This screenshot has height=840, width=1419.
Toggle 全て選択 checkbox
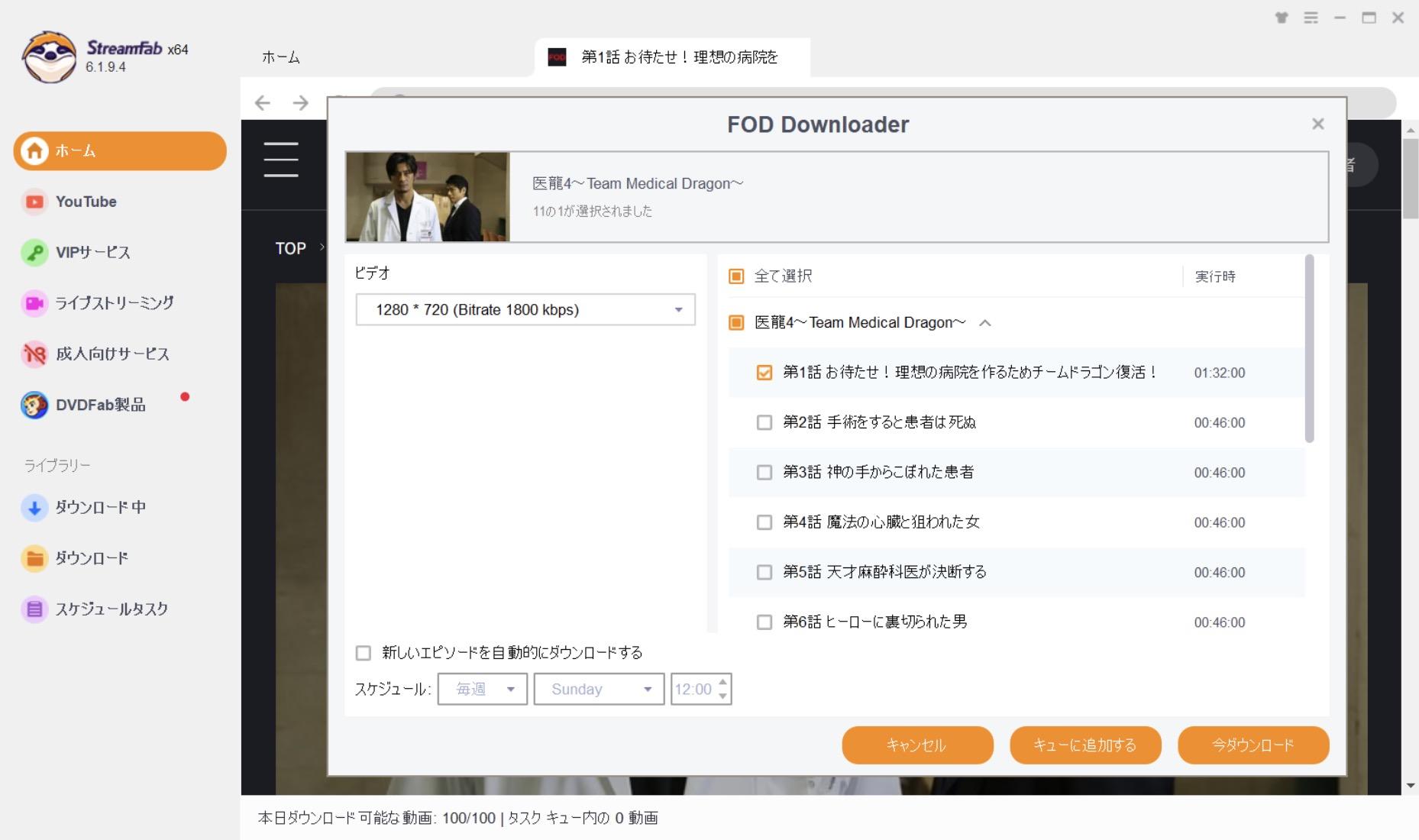(x=736, y=276)
